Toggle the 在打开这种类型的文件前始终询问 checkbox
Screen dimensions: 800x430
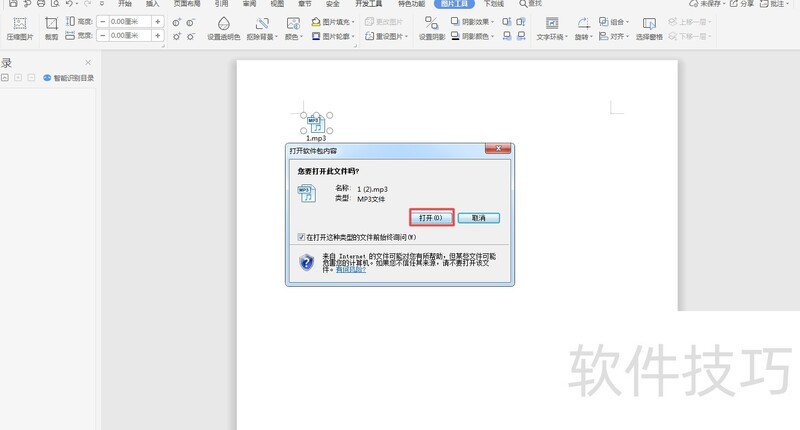(301, 237)
